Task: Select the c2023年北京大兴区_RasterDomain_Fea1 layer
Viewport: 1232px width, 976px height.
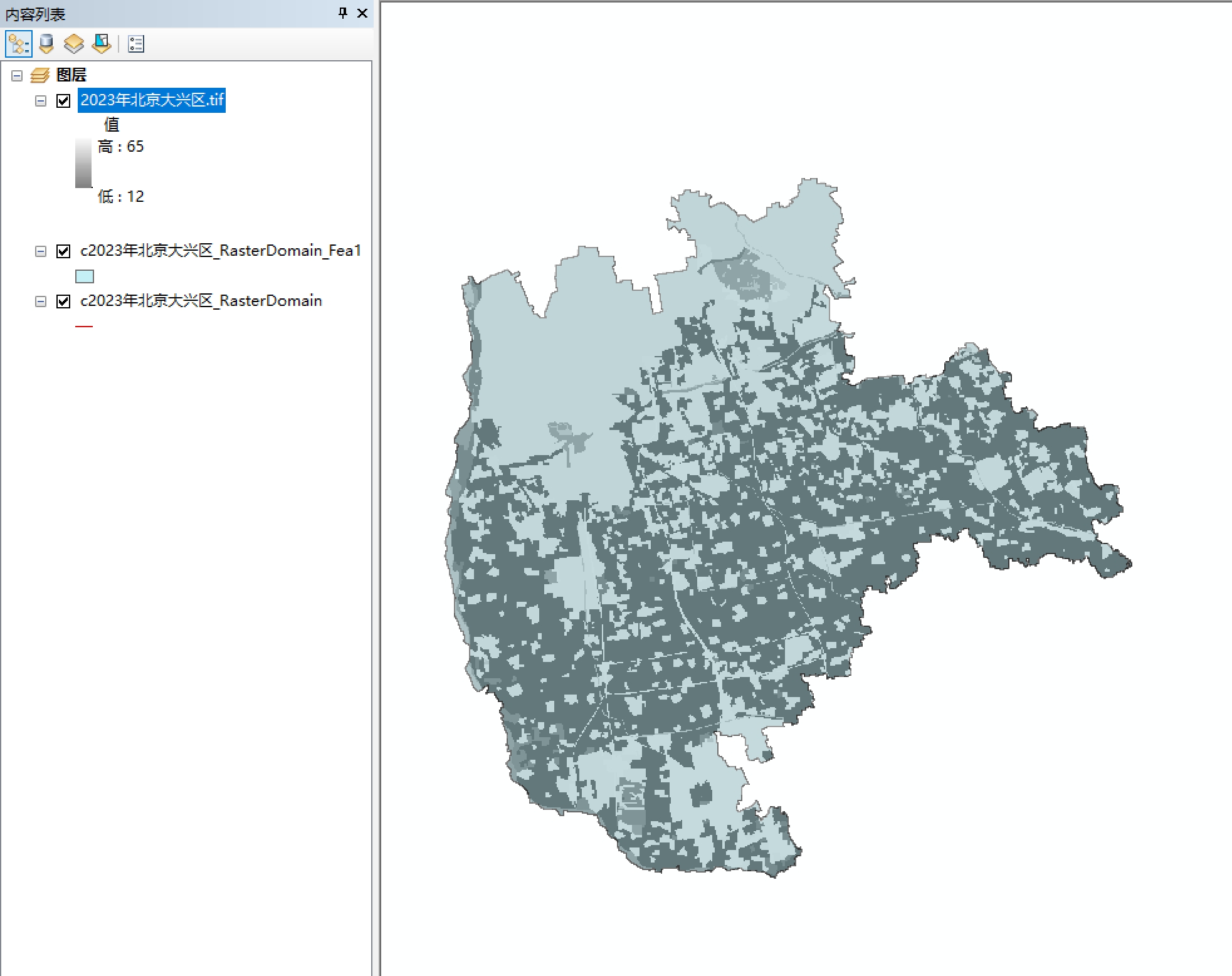Action: [x=221, y=251]
